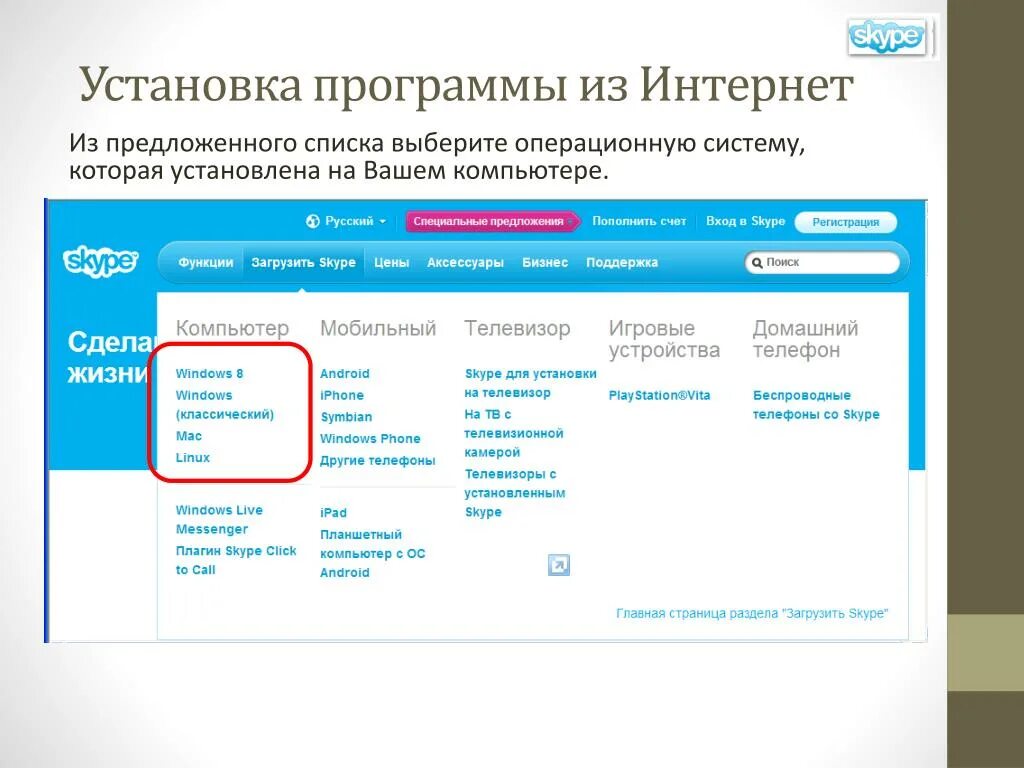Click the Телевизор column heading

pyautogui.click(x=517, y=328)
